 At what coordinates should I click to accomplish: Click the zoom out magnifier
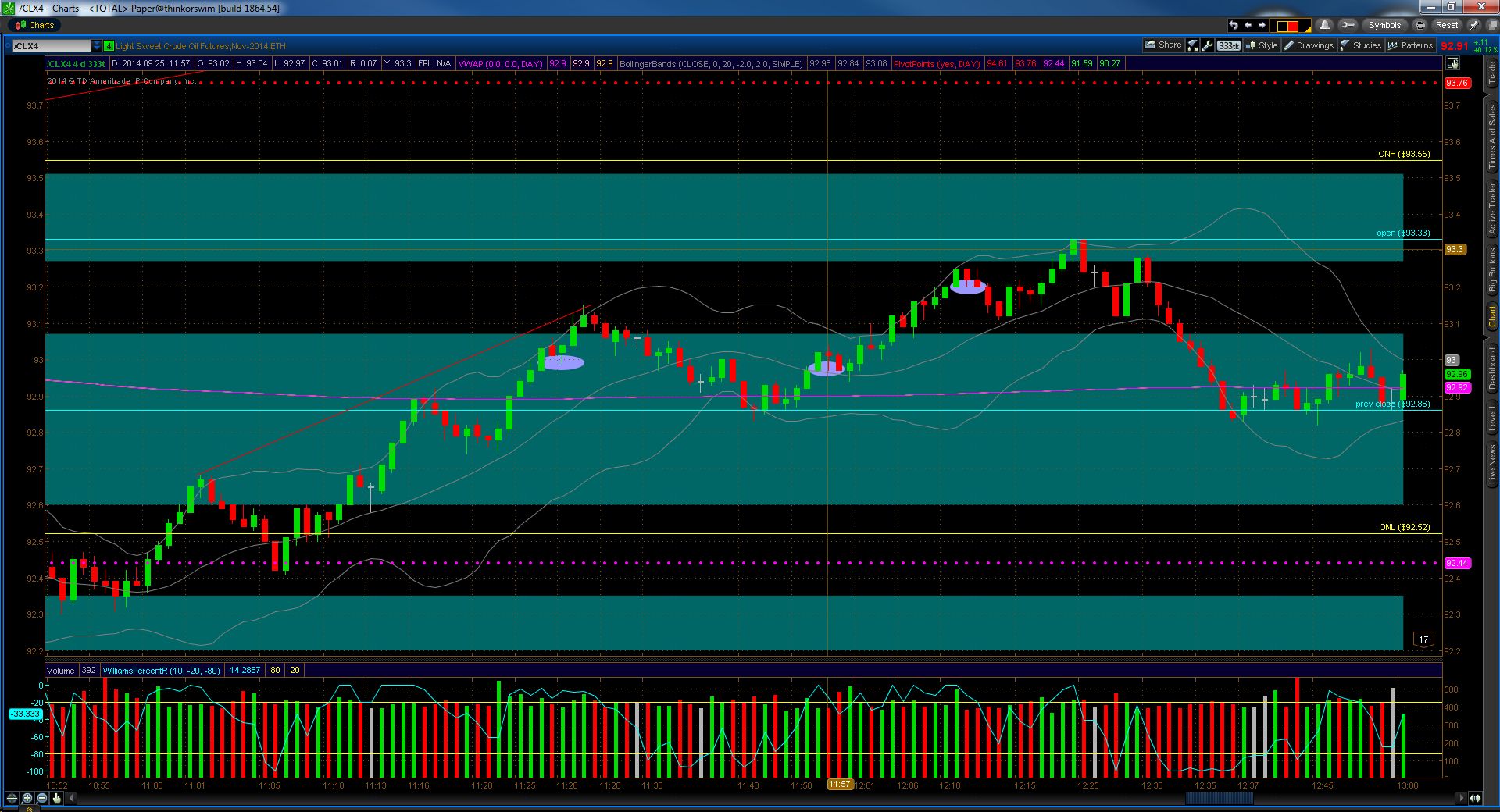point(42,798)
